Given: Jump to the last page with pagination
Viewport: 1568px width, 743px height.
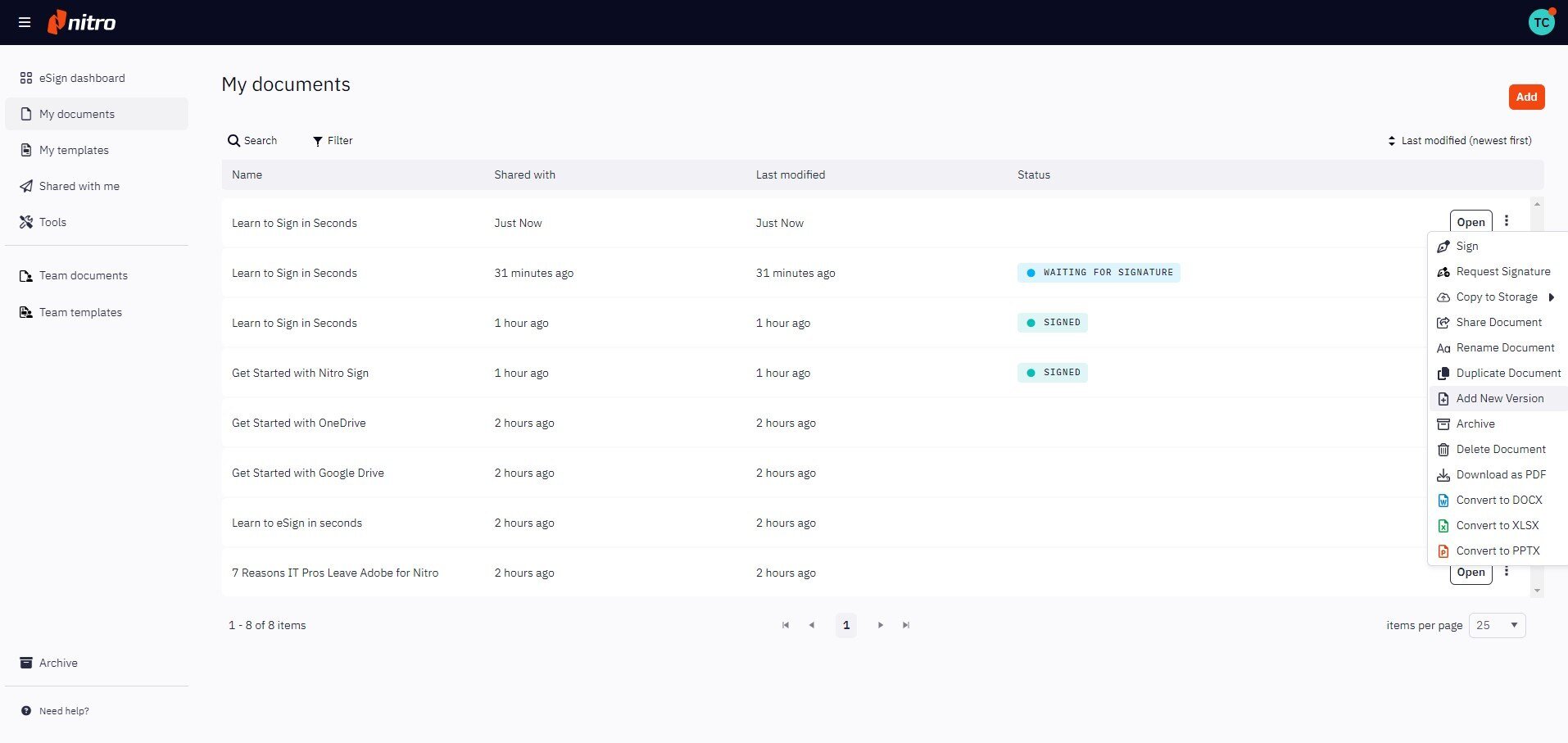Looking at the screenshot, I should (905, 625).
